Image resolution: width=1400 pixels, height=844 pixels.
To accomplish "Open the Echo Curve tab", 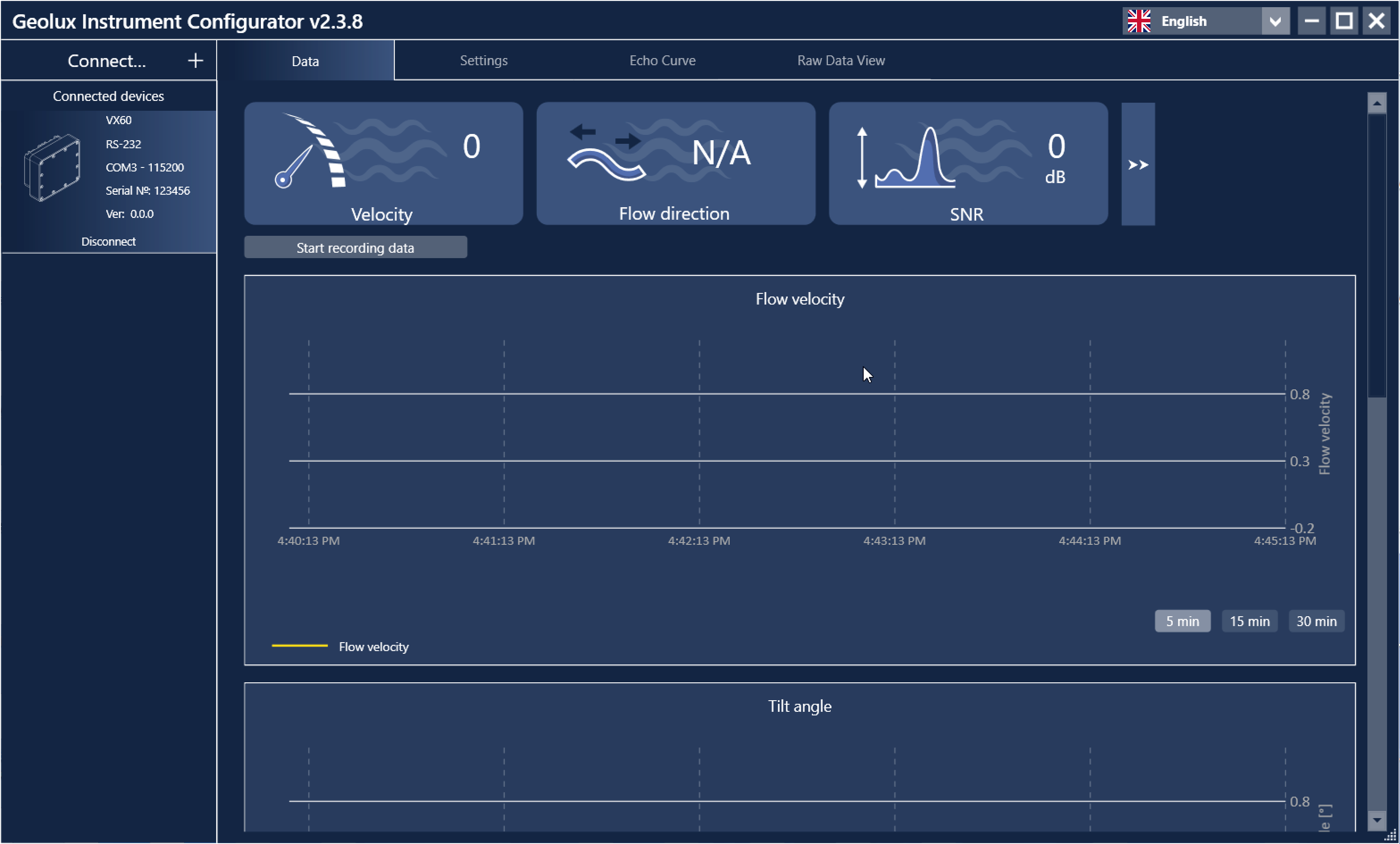I will [x=662, y=60].
